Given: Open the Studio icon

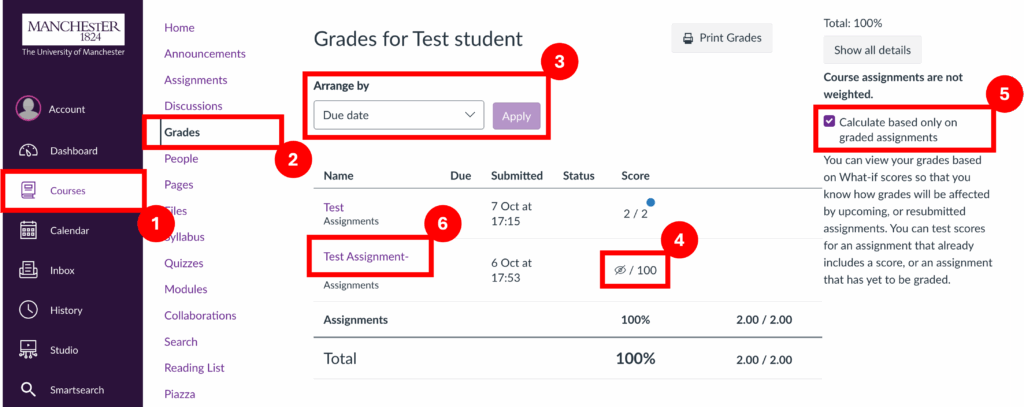Looking at the screenshot, I should [x=28, y=350].
